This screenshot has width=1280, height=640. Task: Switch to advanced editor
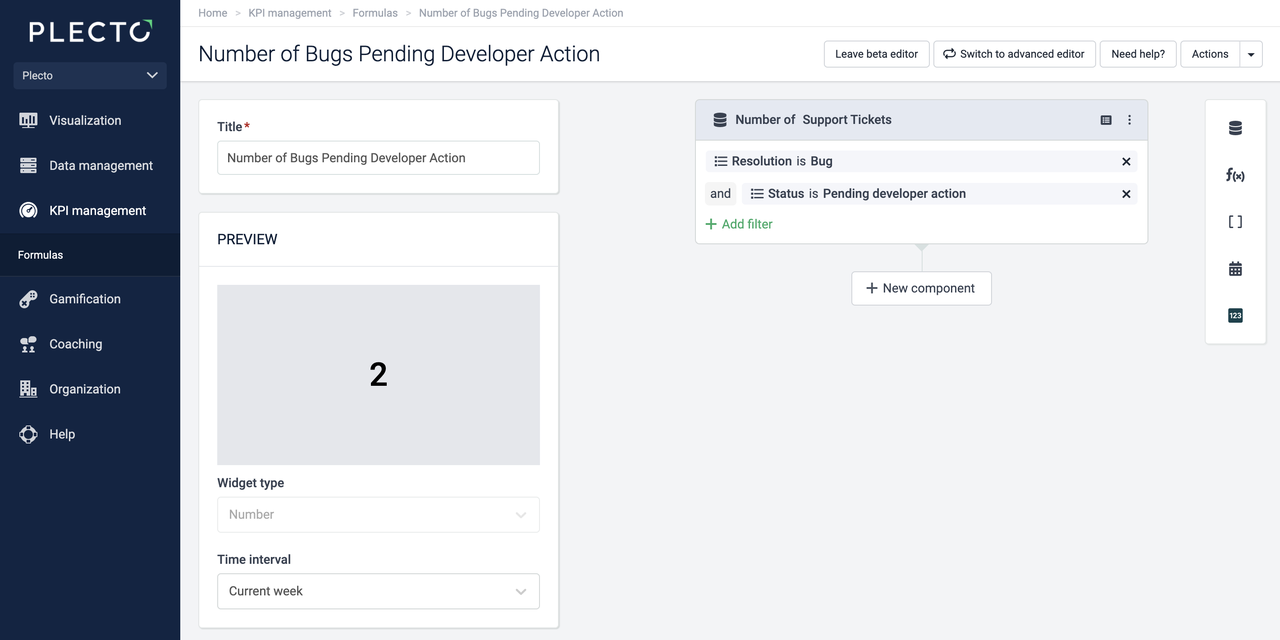coord(1014,54)
